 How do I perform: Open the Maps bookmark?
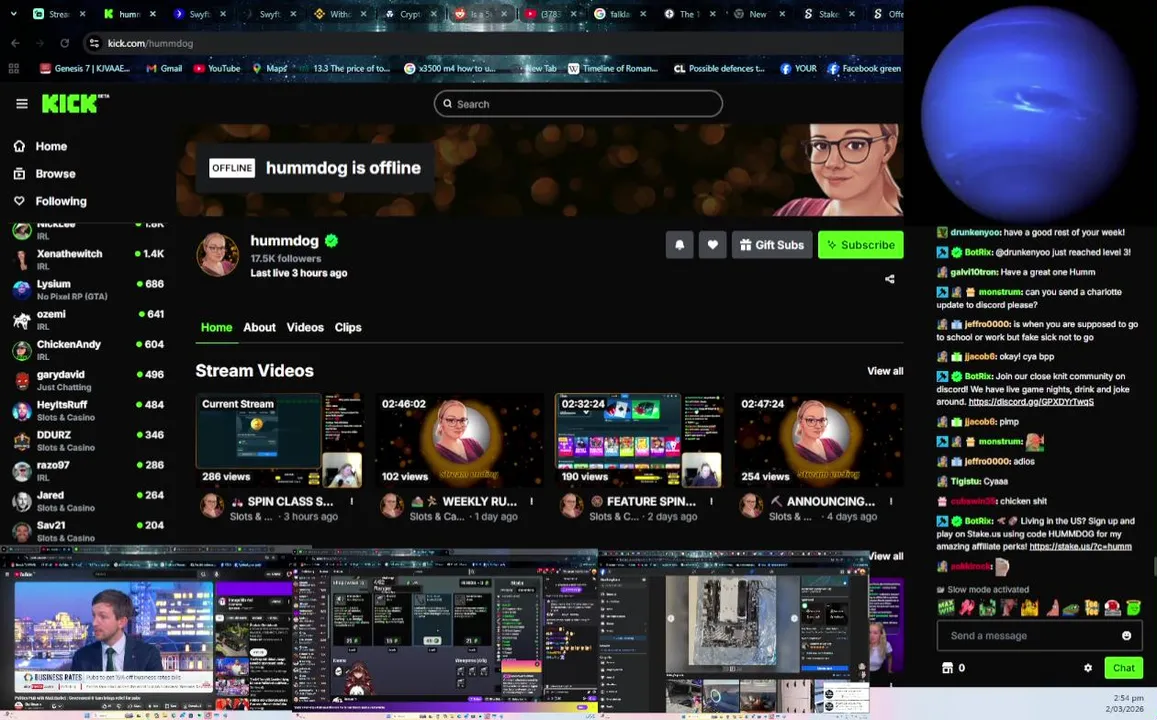click(269, 69)
